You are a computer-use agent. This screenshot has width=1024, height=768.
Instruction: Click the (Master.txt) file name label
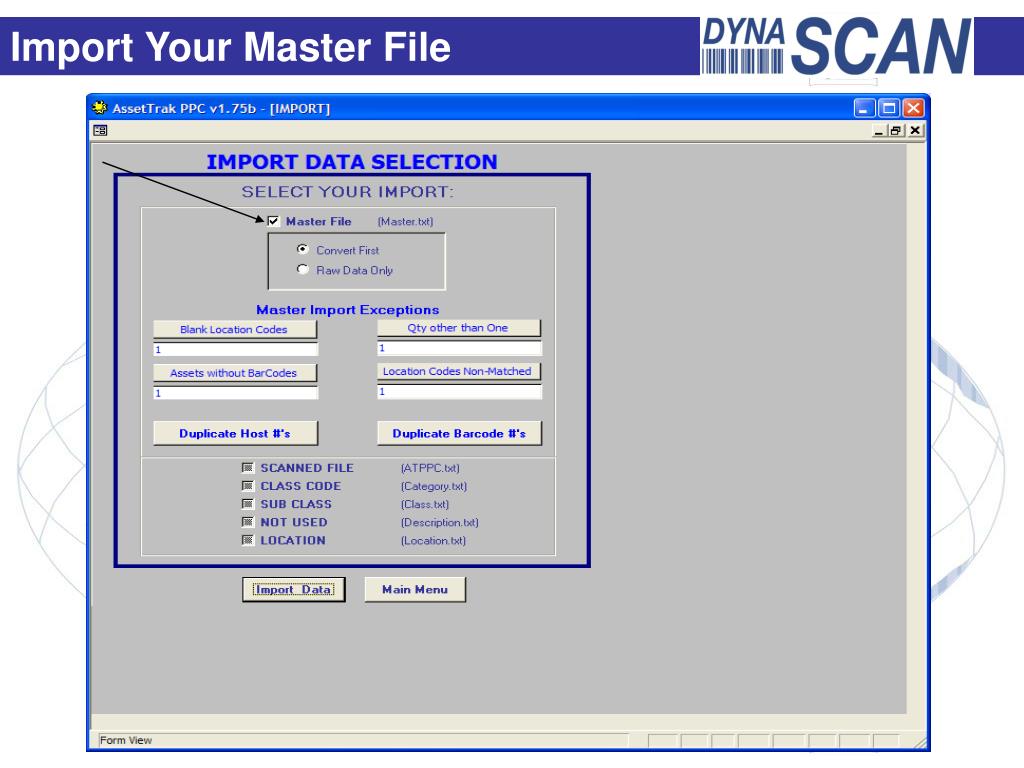pyautogui.click(x=406, y=221)
